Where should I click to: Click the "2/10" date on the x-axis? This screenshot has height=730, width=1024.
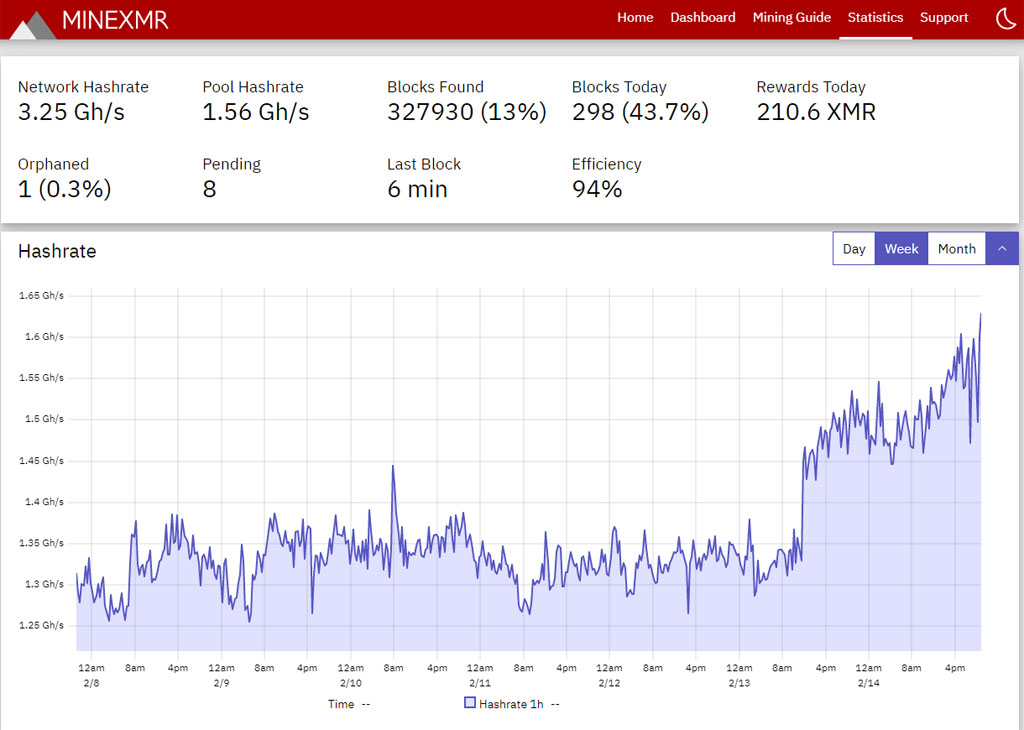(351, 683)
